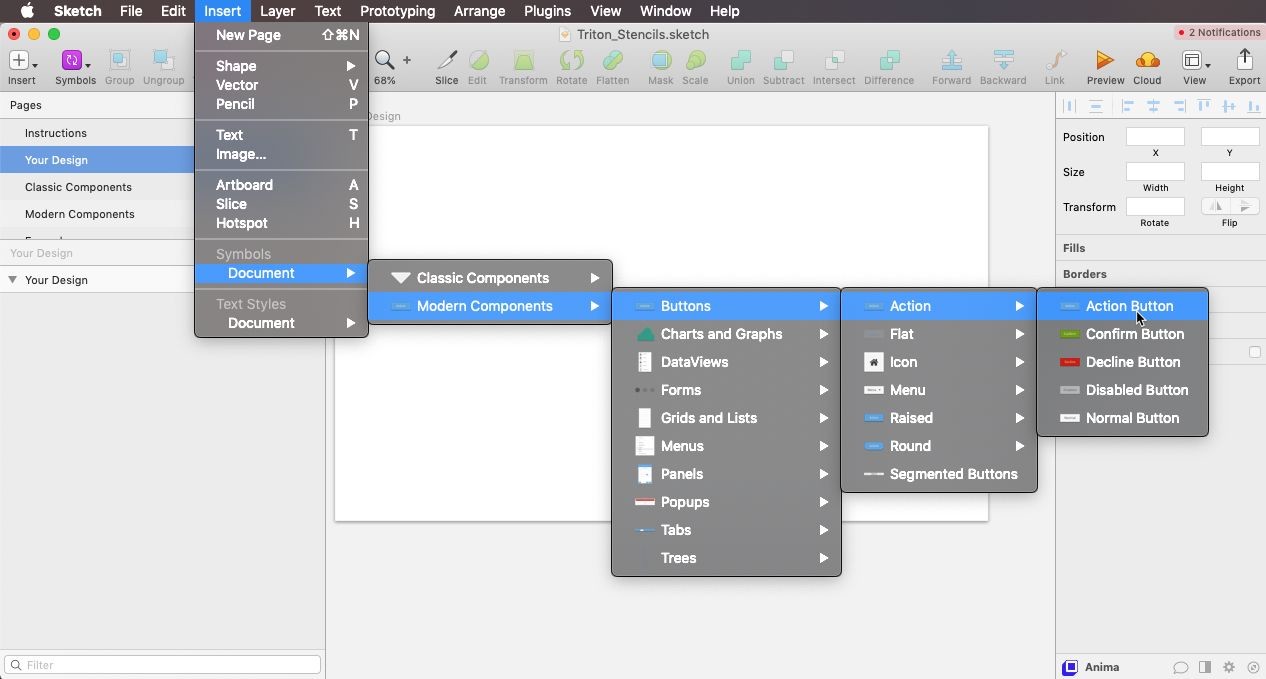The width and height of the screenshot is (1266, 679).
Task: Toggle the checkbox in the inspector panel
Action: 1254,352
